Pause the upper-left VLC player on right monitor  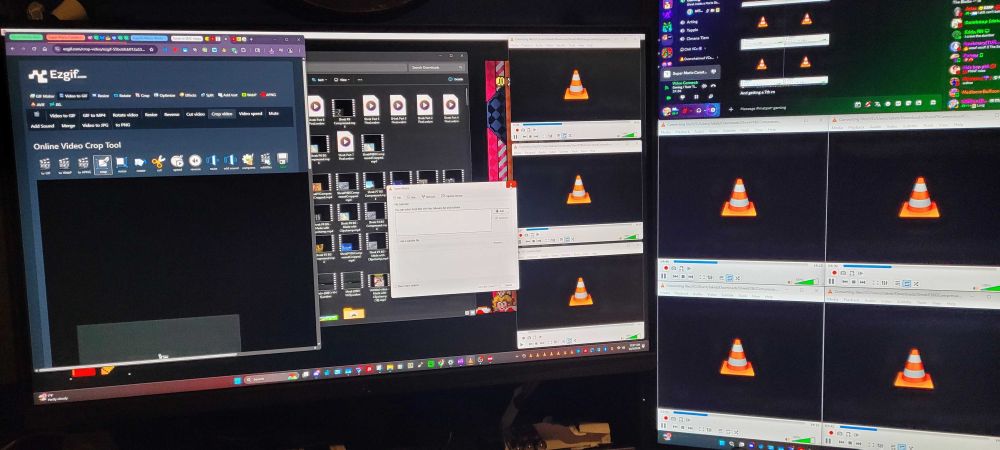point(663,276)
